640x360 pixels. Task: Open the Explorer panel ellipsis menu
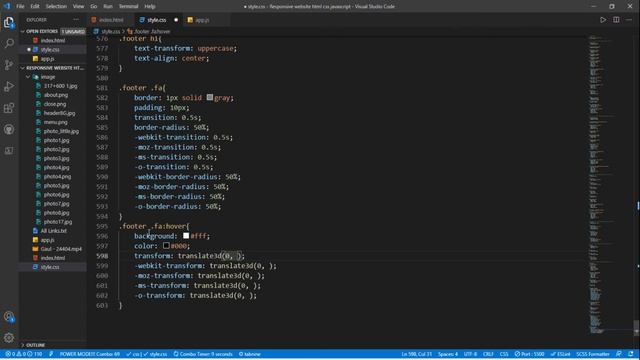coord(76,20)
